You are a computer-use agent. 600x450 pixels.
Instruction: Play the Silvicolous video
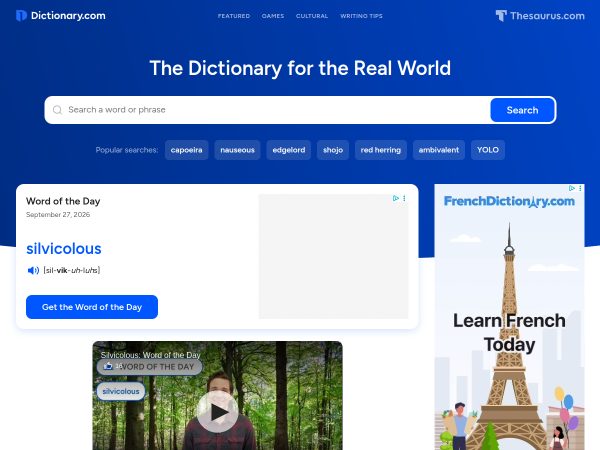[x=218, y=412]
